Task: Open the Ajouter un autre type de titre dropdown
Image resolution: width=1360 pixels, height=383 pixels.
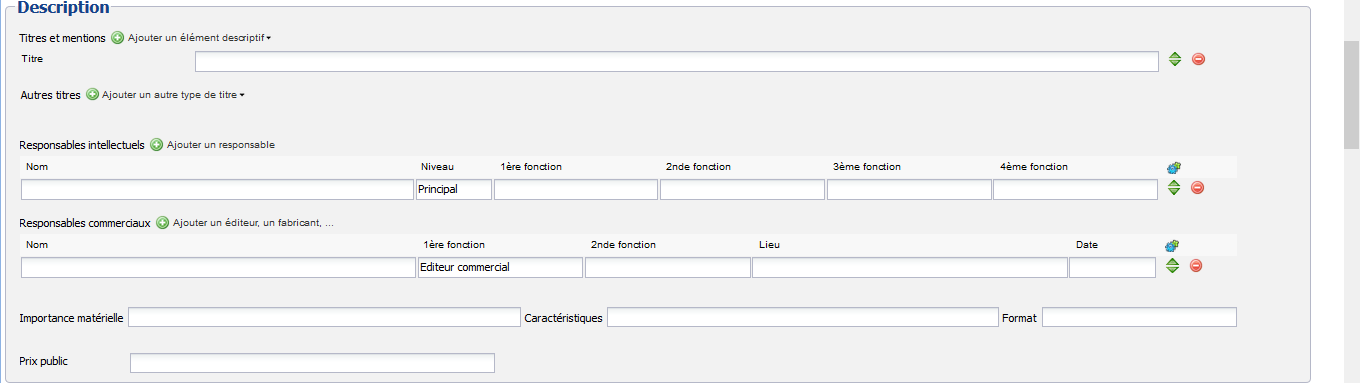Action: coord(173,95)
